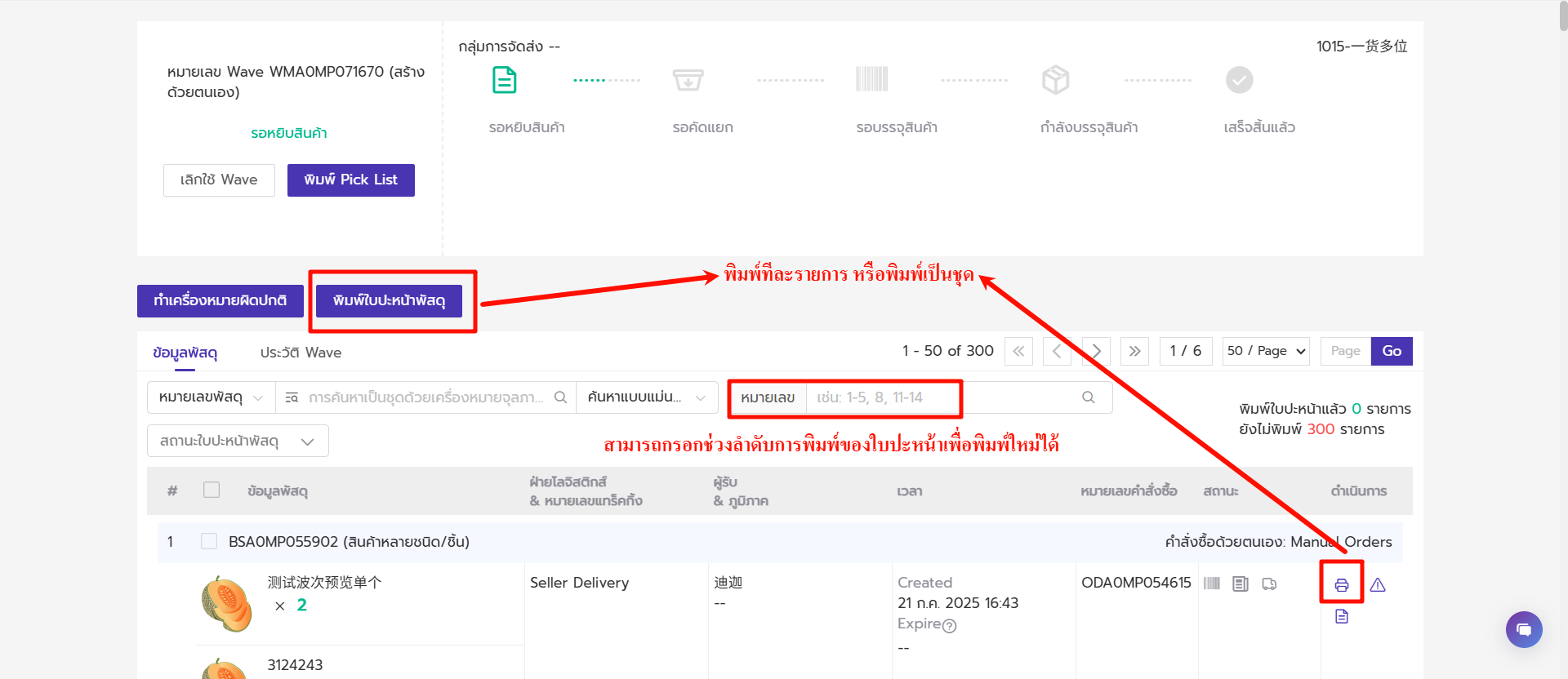The image size is (1568, 679).
Task: Click into the Page number jump field
Action: (1346, 351)
